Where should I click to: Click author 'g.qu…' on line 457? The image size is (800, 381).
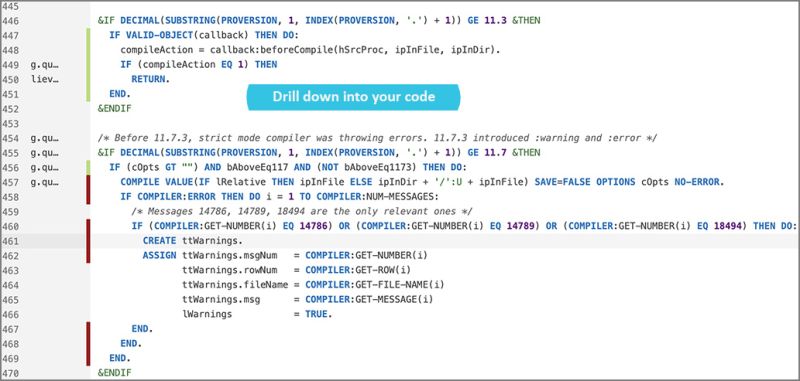click(x=45, y=183)
